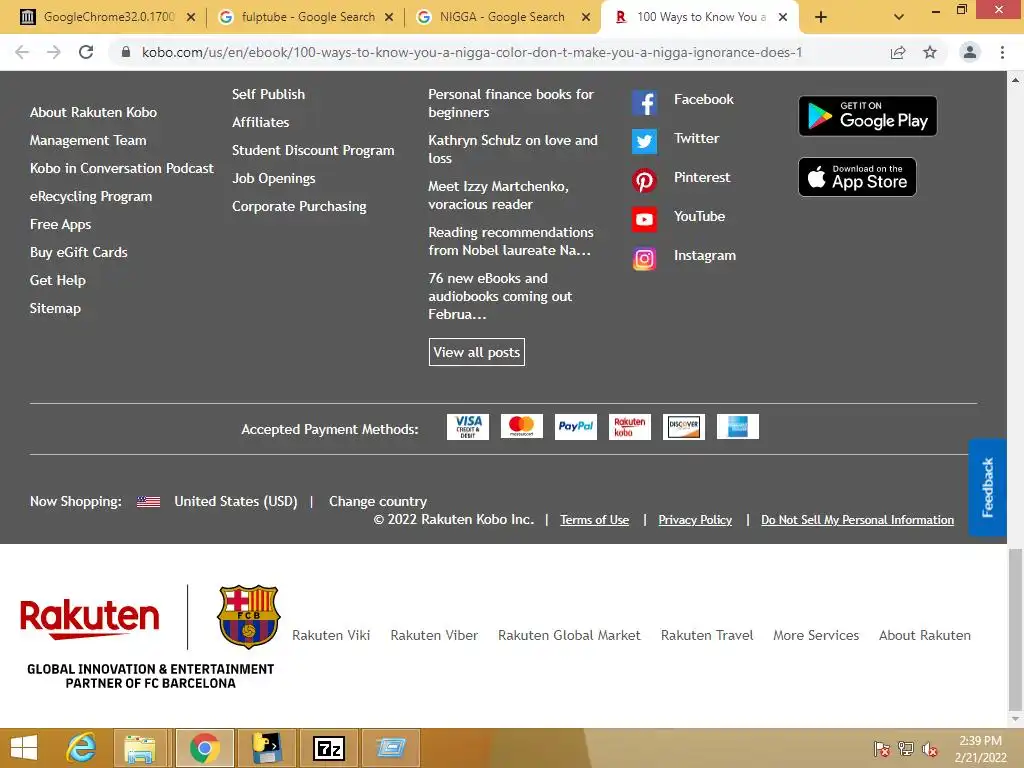Select the Visa payment logo

coord(468,426)
